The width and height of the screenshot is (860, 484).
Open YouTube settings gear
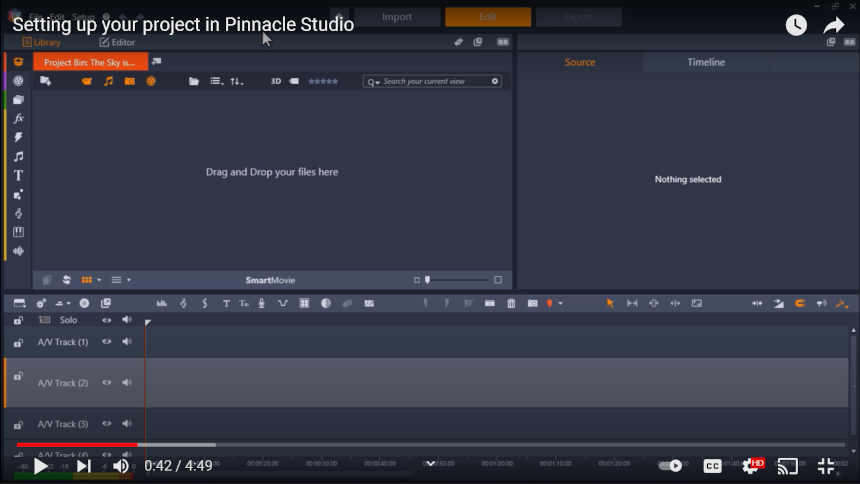pos(751,466)
